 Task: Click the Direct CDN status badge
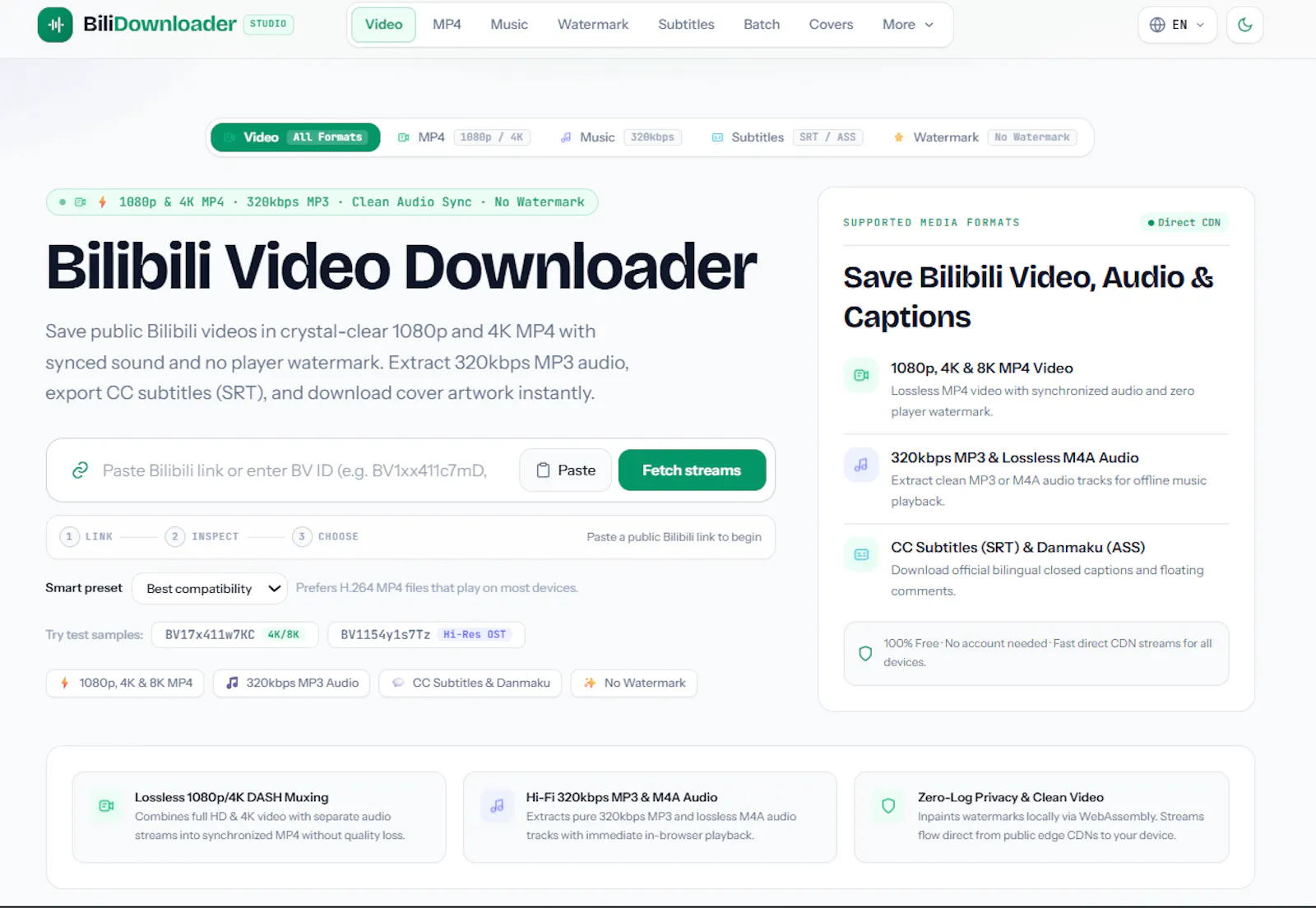[1184, 223]
